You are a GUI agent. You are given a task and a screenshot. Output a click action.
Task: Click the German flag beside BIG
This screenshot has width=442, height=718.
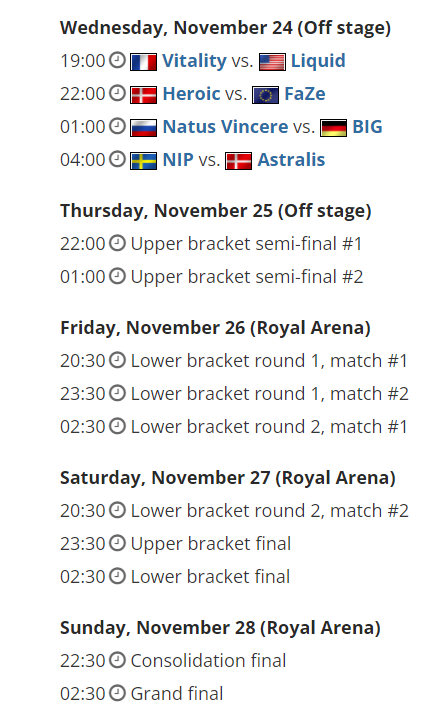[333, 128]
